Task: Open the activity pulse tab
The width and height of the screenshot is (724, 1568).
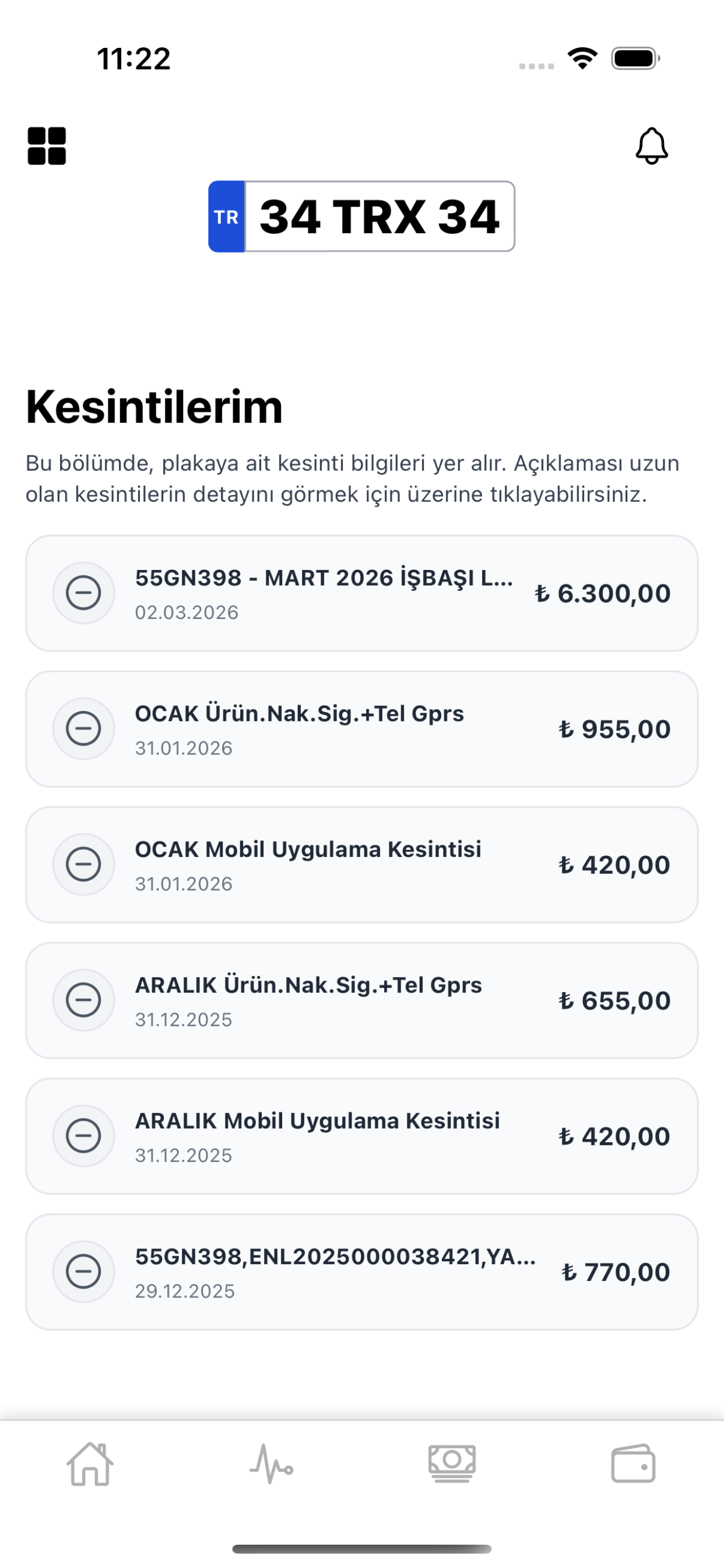Action: [x=271, y=1464]
